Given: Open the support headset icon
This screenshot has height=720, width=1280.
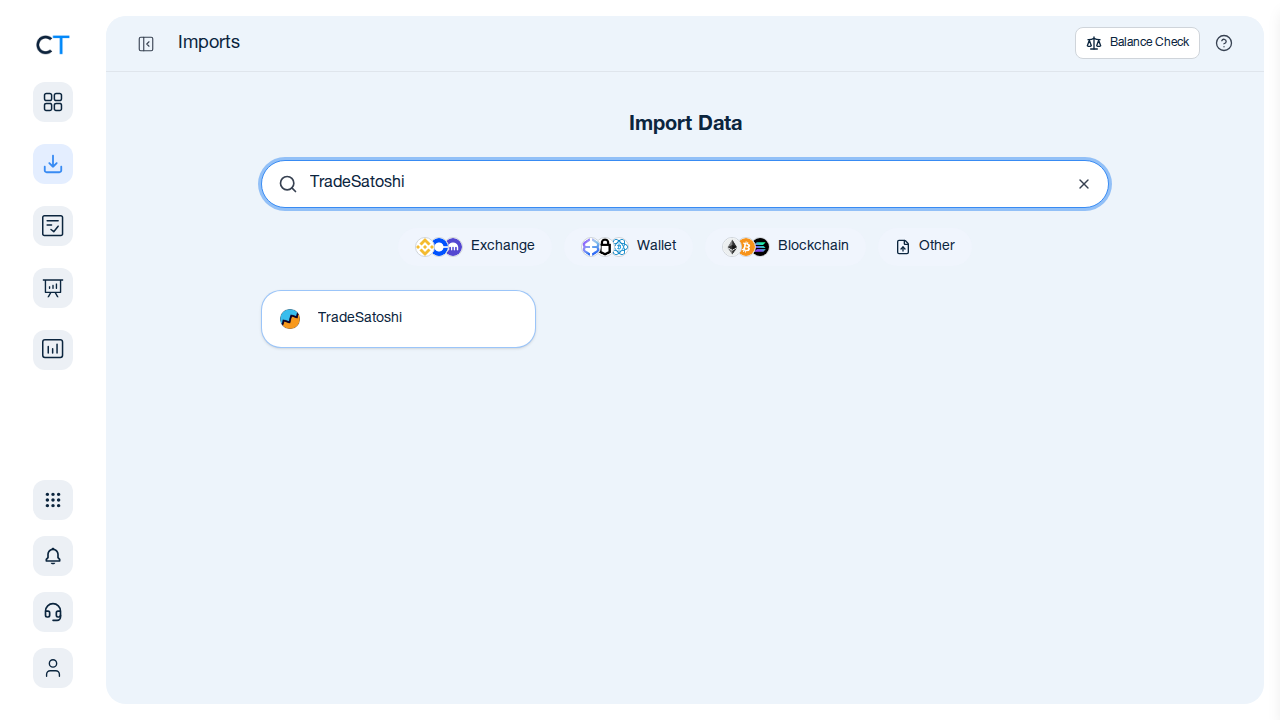Looking at the screenshot, I should click(53, 612).
